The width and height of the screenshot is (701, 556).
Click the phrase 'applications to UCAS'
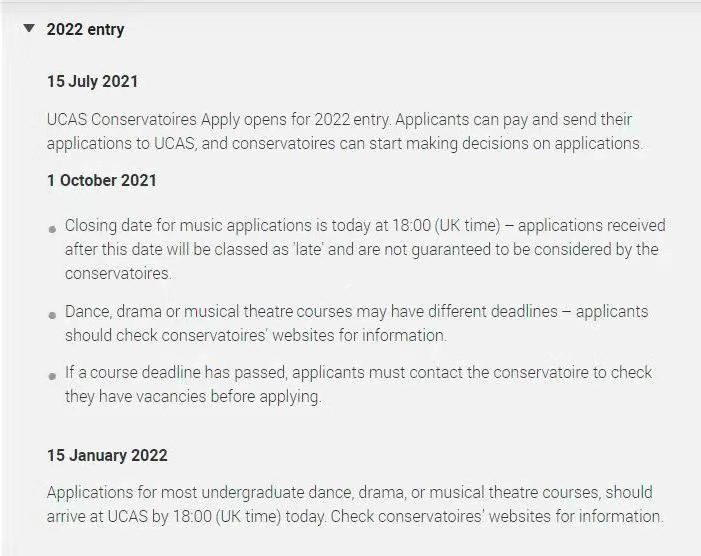click(121, 143)
